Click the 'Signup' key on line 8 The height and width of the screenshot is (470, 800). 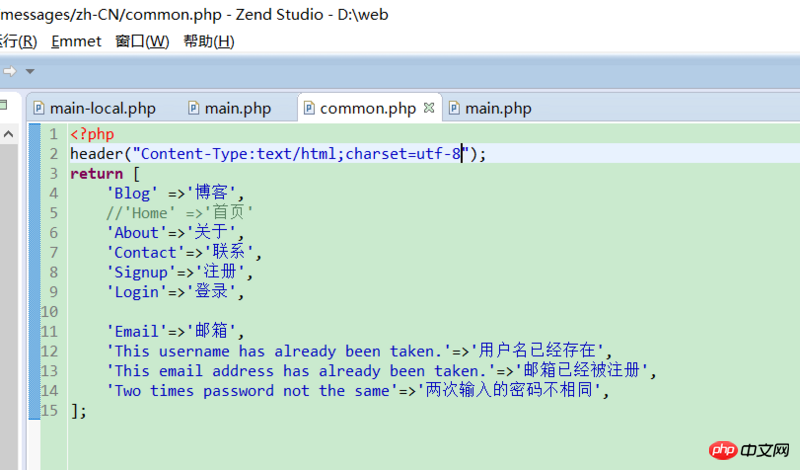[141, 272]
